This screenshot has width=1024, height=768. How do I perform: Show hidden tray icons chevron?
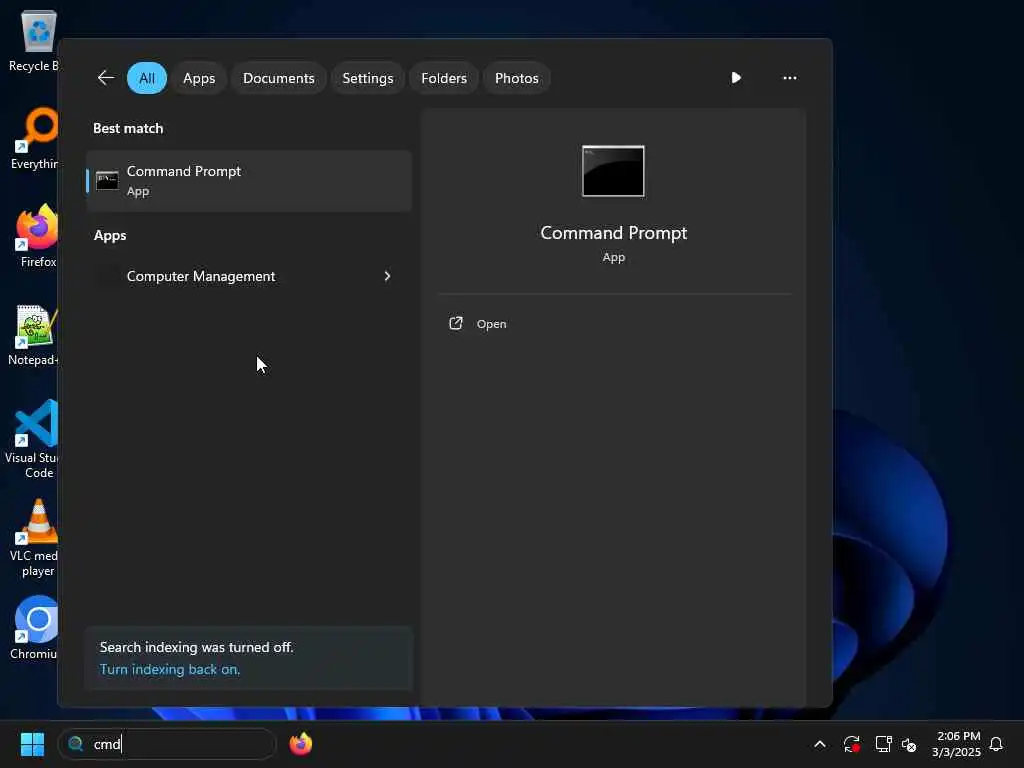pos(820,744)
